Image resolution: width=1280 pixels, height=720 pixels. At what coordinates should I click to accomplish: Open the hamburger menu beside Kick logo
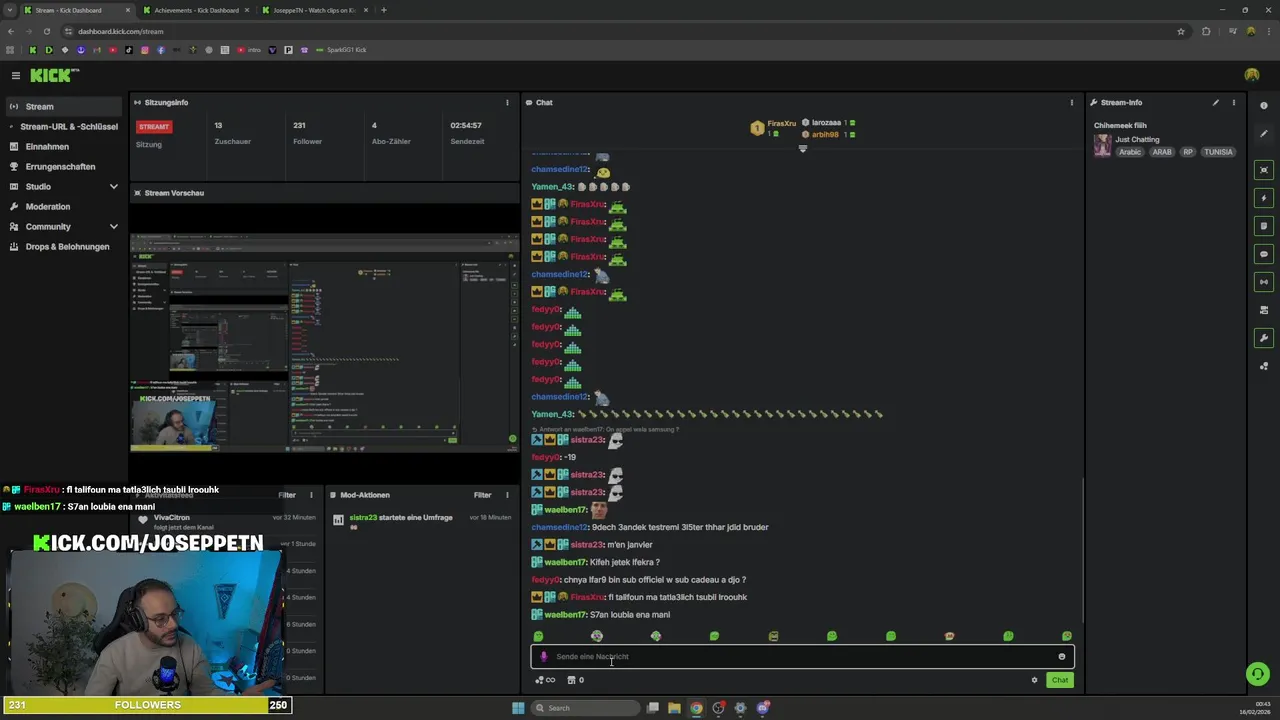click(x=16, y=75)
